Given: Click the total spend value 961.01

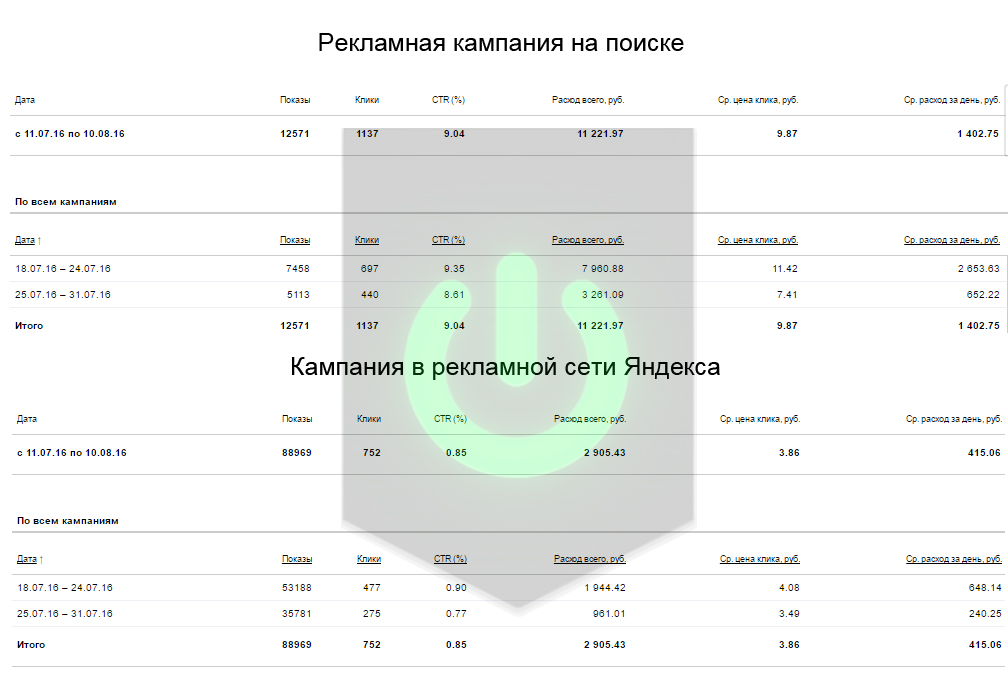Looking at the screenshot, I should click(x=609, y=613).
